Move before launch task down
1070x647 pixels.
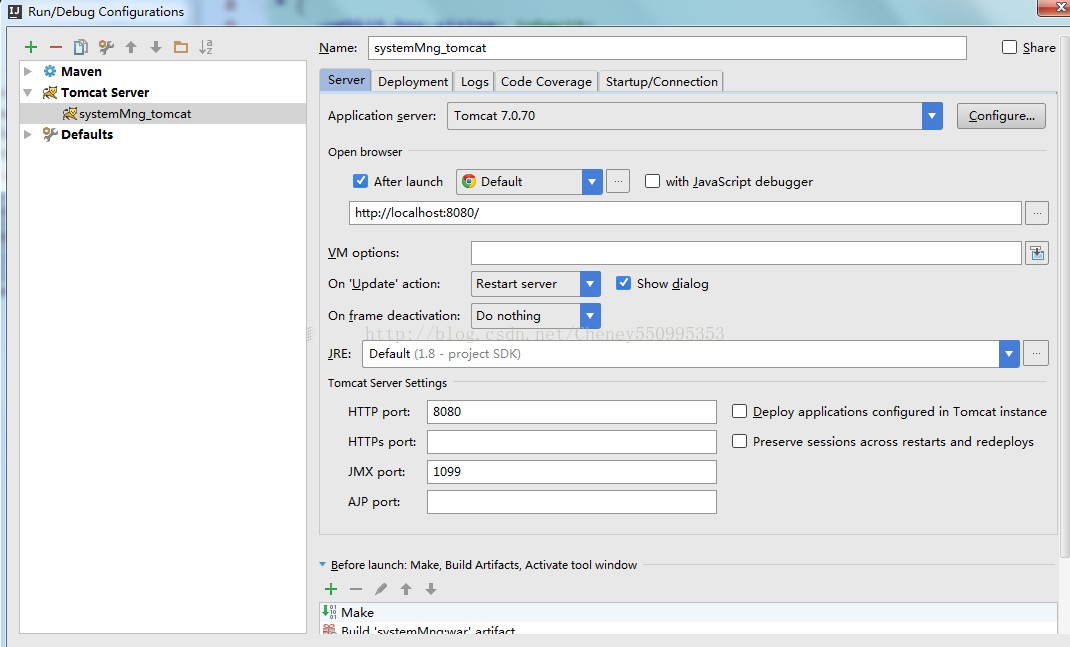[431, 589]
